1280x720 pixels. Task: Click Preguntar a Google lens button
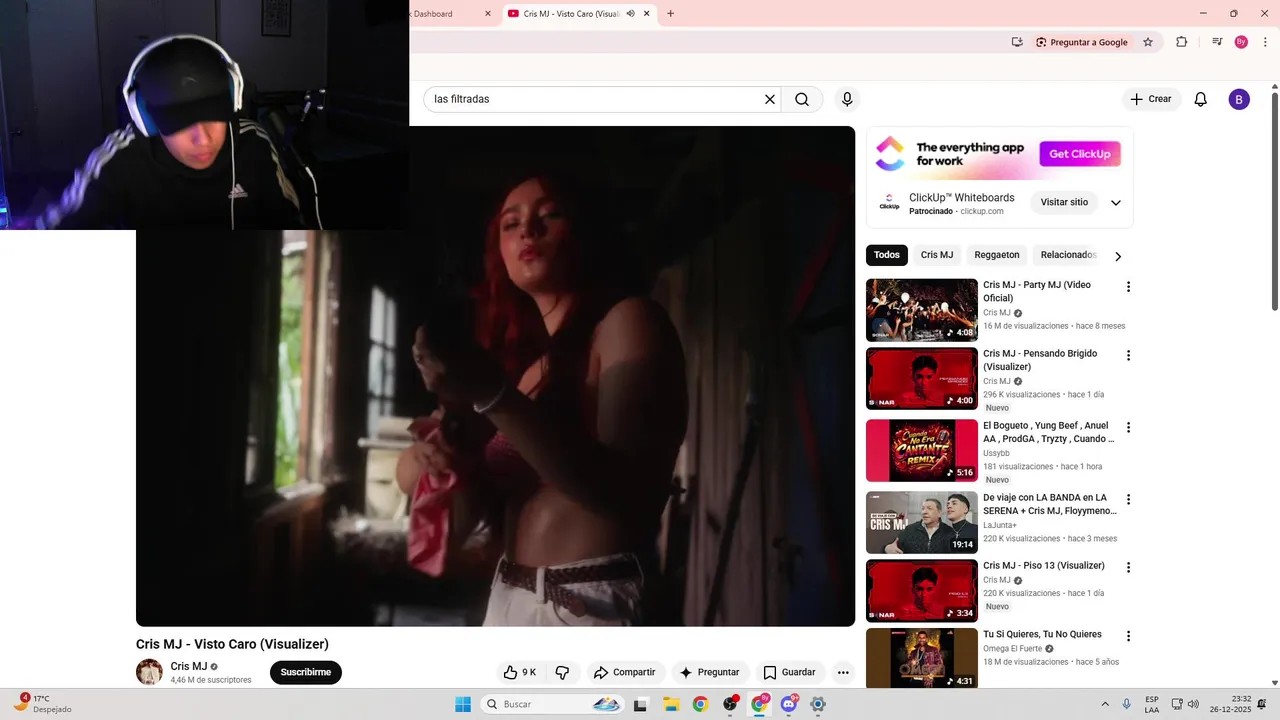pos(1082,42)
